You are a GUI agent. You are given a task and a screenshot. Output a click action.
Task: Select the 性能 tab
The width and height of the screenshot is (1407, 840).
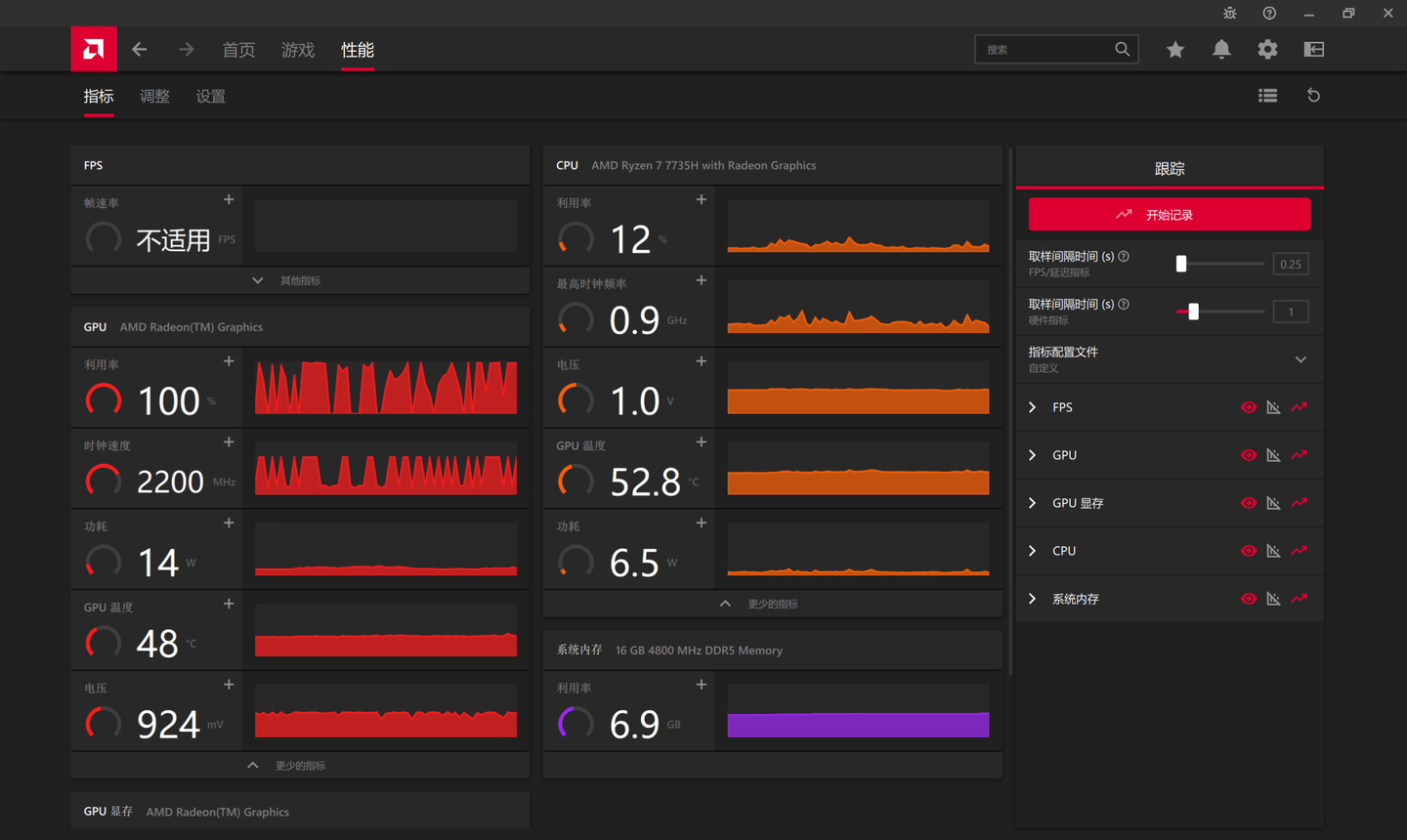(358, 50)
